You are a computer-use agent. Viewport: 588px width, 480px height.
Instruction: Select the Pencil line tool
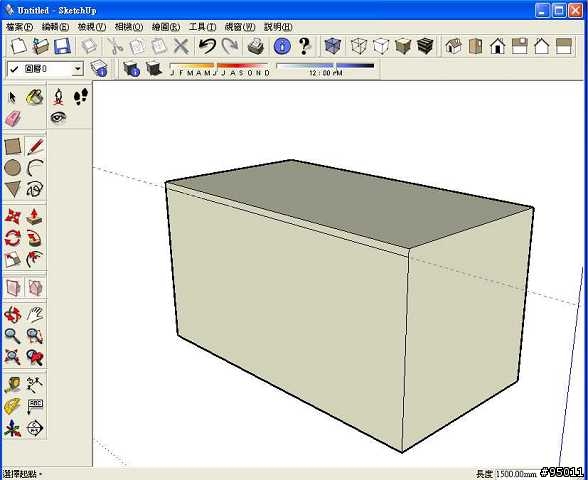(x=35, y=146)
